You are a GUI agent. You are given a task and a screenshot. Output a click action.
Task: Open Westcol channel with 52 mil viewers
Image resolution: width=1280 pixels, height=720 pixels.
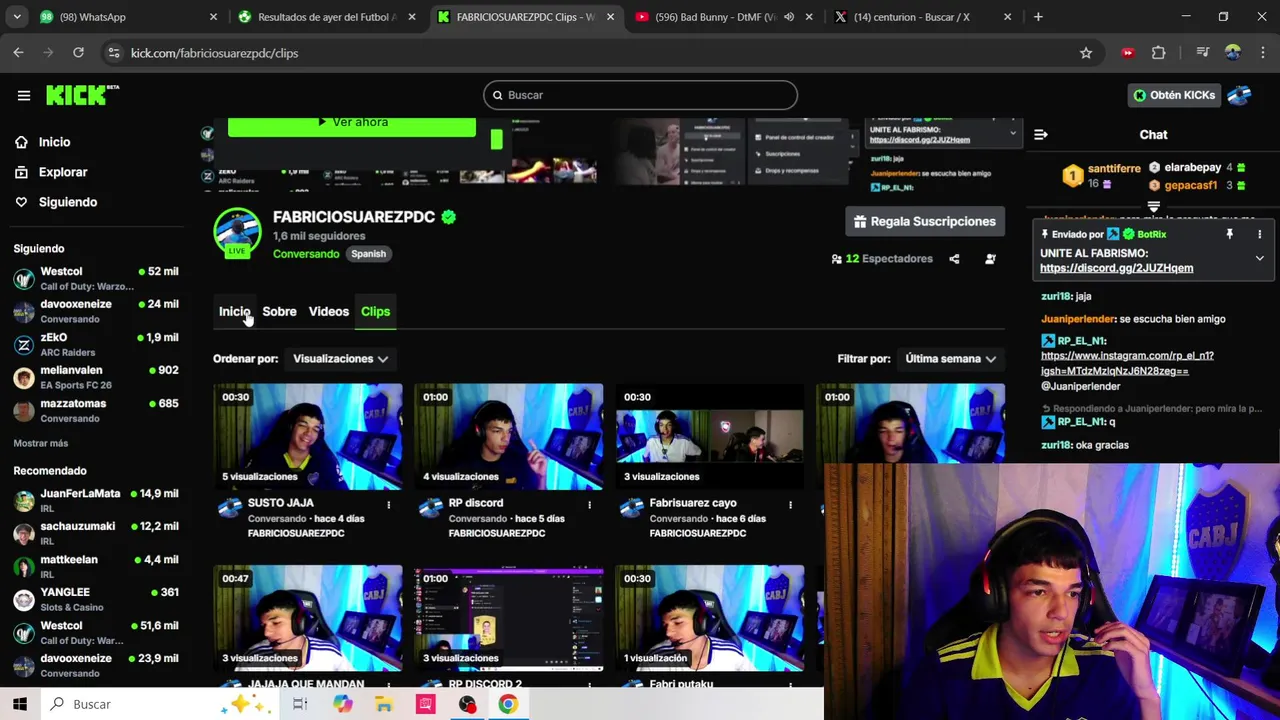pyautogui.click(x=96, y=278)
